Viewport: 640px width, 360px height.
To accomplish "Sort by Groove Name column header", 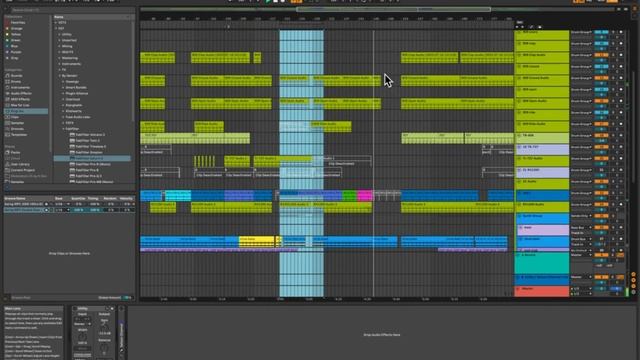I will click(x=15, y=198).
